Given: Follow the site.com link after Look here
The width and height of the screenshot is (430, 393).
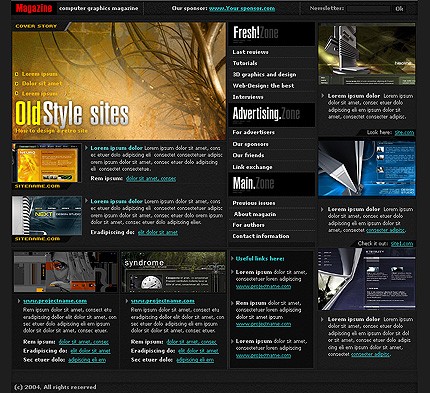Looking at the screenshot, I should (x=404, y=133).
